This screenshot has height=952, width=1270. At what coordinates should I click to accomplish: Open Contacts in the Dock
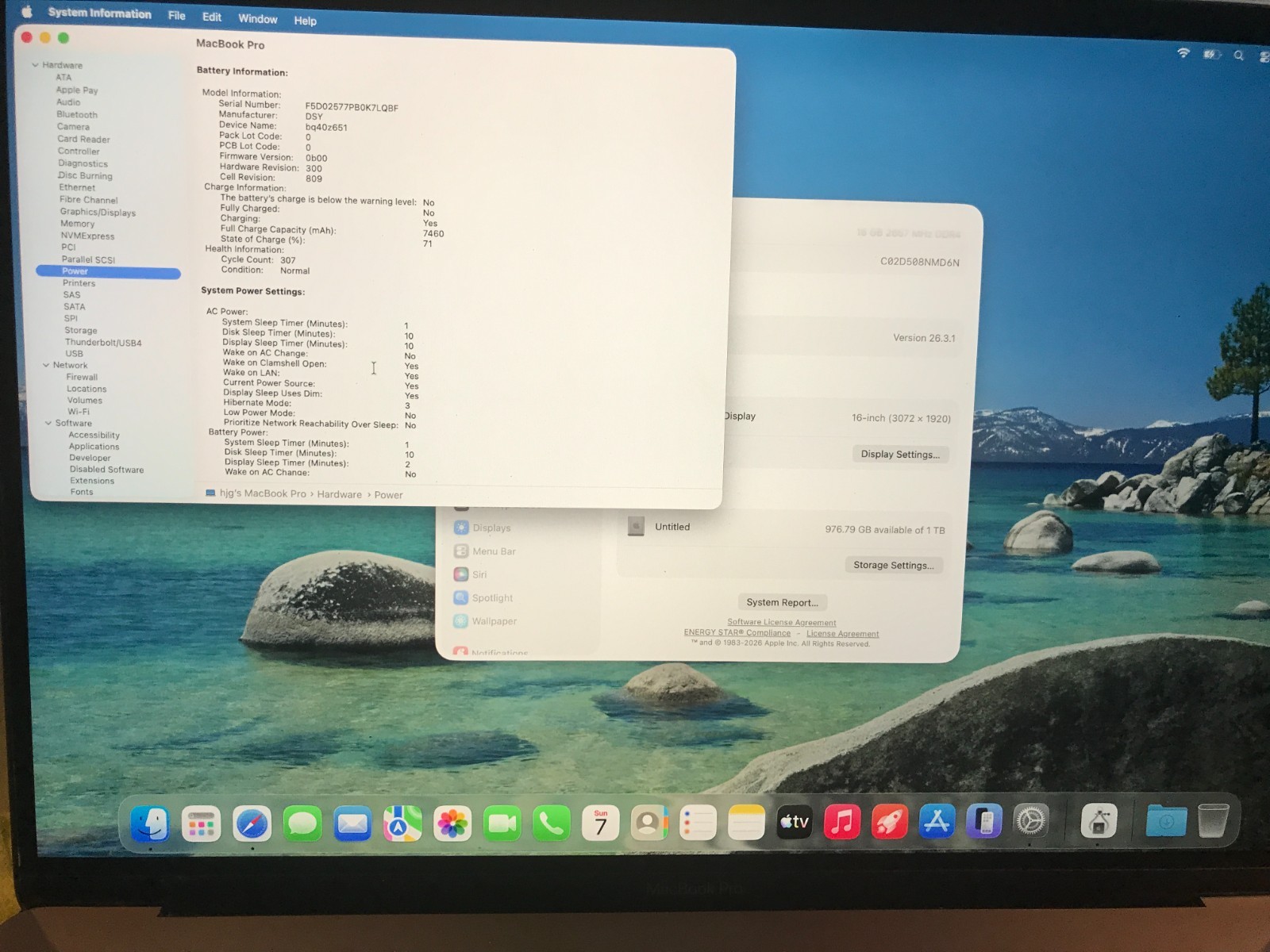pos(649,823)
